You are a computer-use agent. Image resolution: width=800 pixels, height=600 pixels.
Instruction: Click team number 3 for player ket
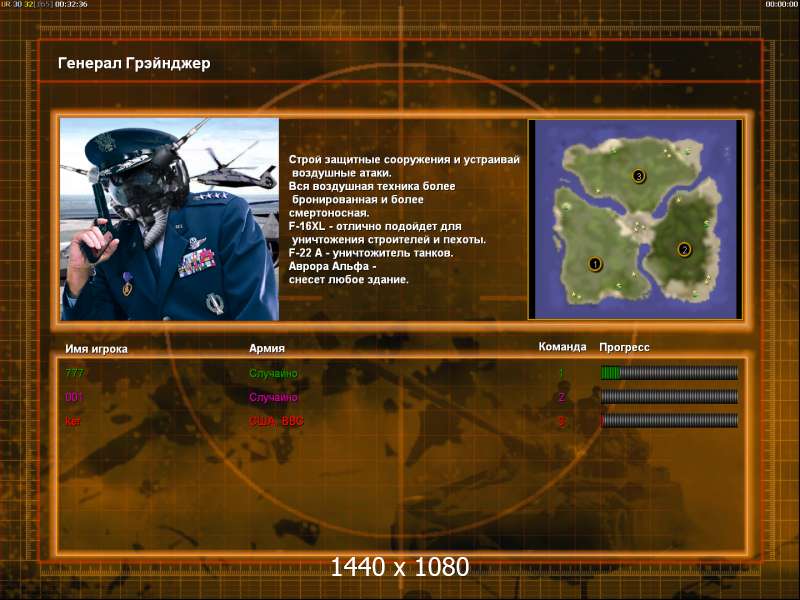click(561, 421)
